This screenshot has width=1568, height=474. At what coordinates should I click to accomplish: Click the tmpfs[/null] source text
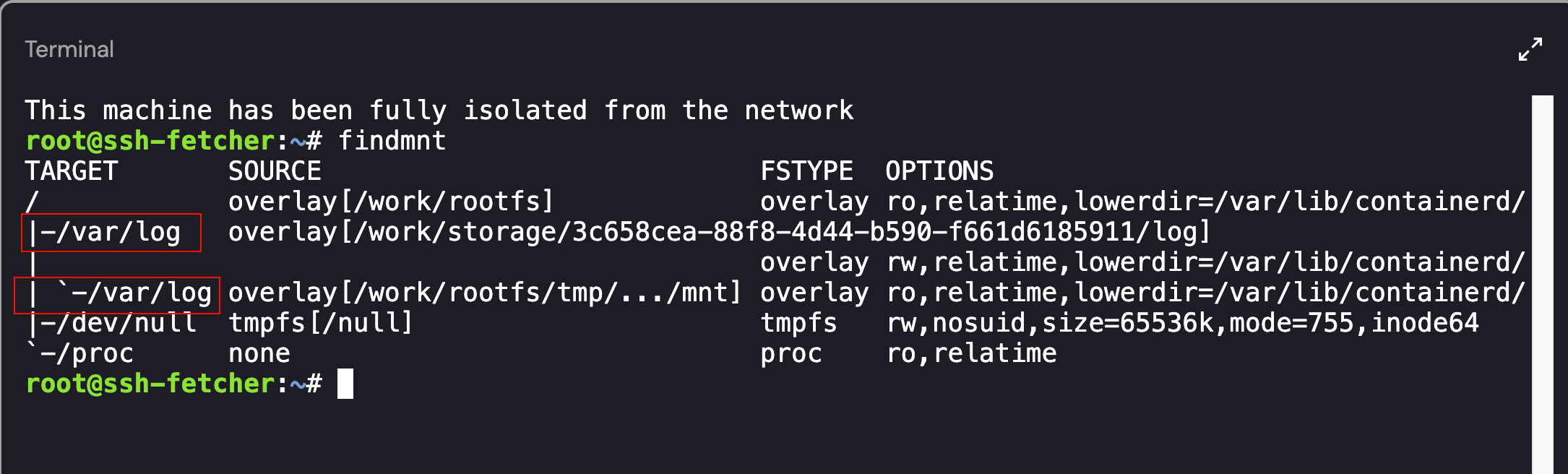point(321,323)
